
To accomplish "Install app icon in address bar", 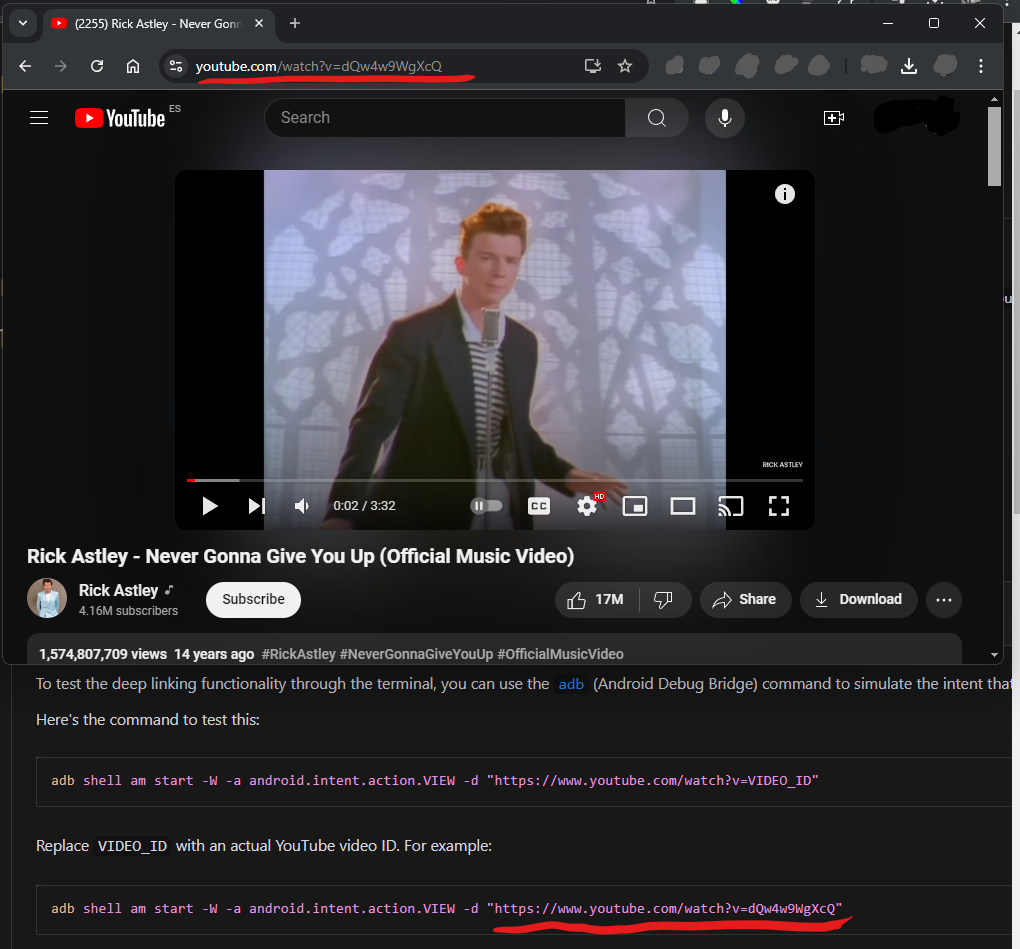I will pos(593,66).
